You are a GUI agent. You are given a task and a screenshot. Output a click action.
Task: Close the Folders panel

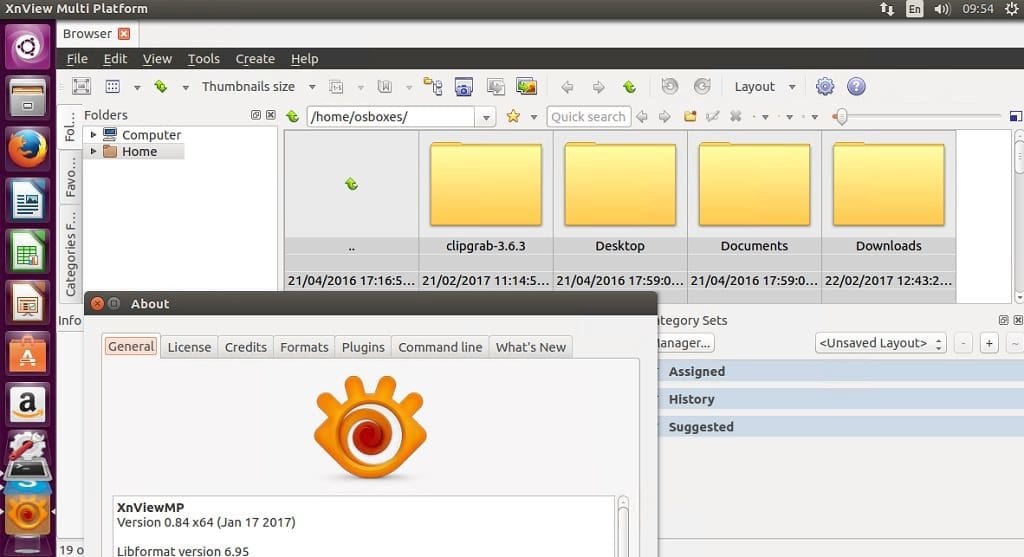coord(270,115)
